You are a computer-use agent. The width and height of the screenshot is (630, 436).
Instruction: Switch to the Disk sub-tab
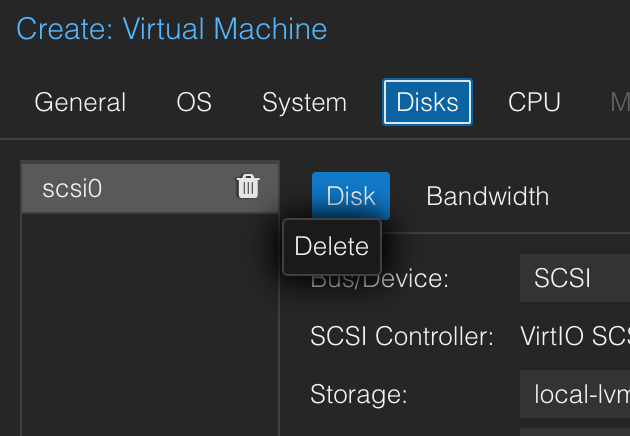(350, 196)
